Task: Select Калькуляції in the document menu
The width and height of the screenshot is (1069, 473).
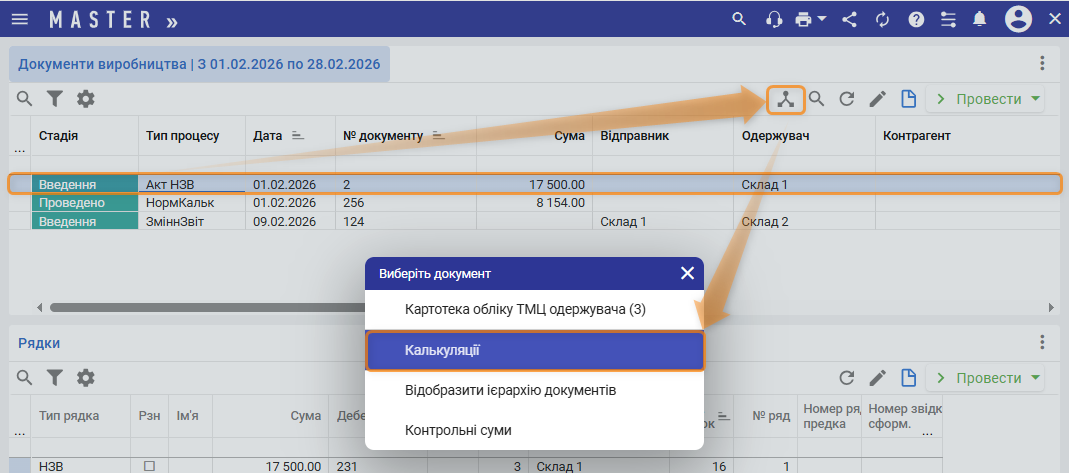Action: coord(535,351)
